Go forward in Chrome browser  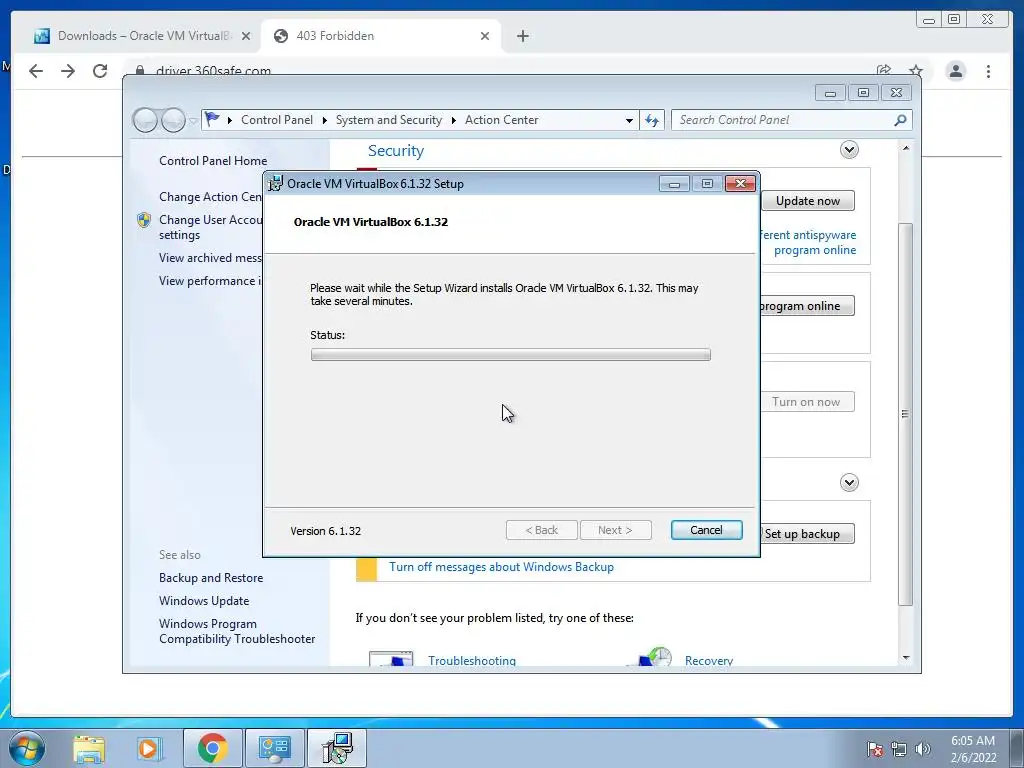point(68,71)
